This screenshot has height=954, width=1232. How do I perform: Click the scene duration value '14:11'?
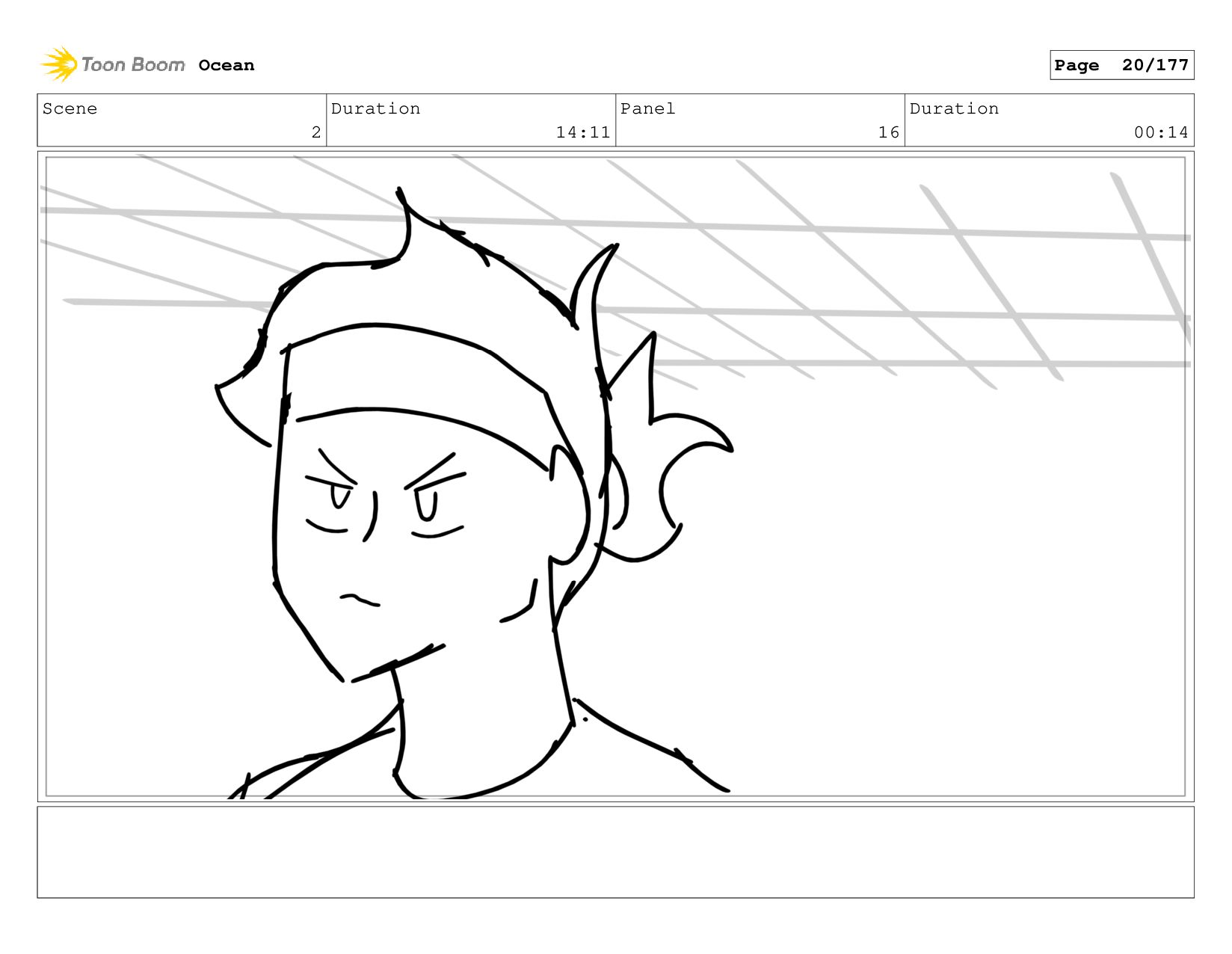(583, 132)
